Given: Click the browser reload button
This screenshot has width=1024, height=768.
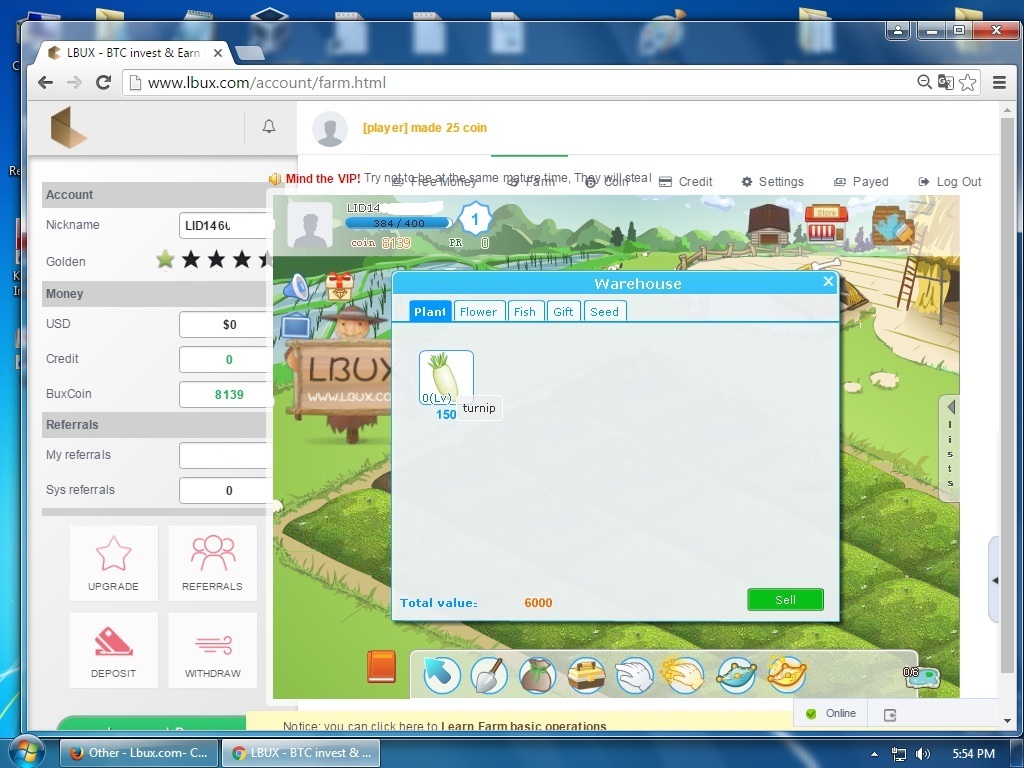Looking at the screenshot, I should (103, 82).
